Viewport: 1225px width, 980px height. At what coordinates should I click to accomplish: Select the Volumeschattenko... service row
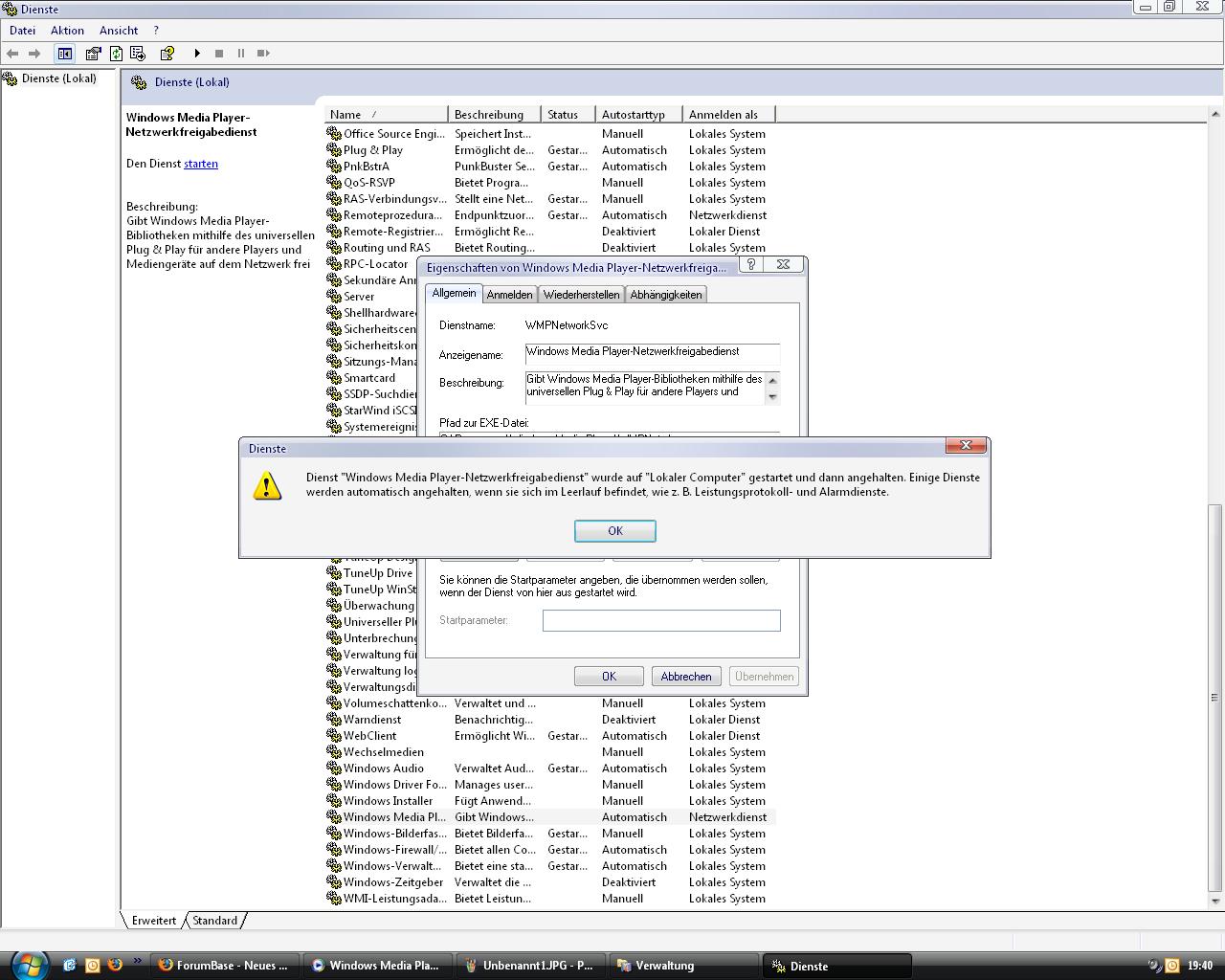[550, 703]
